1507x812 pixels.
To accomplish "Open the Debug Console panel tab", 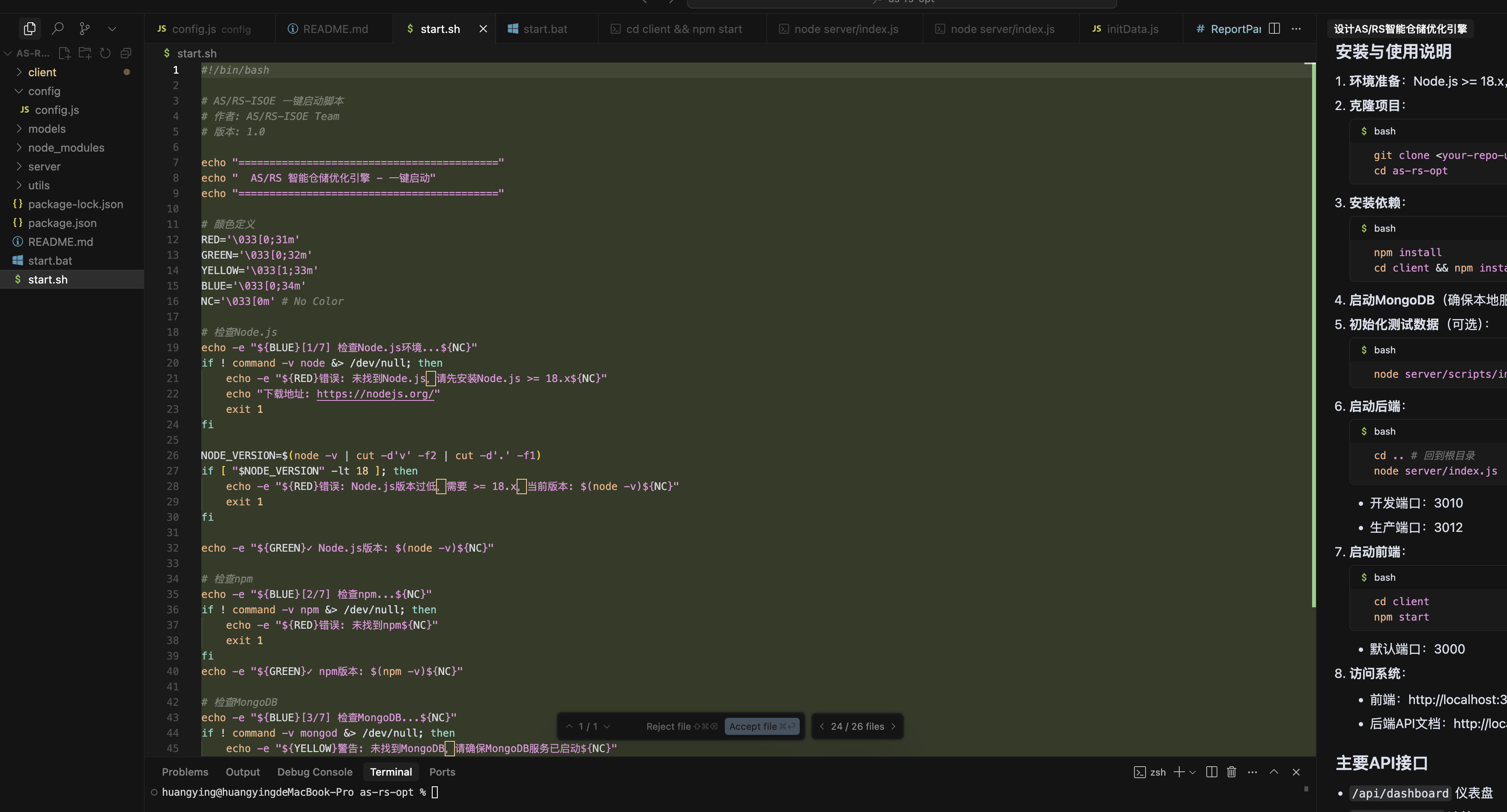I will pyautogui.click(x=315, y=772).
